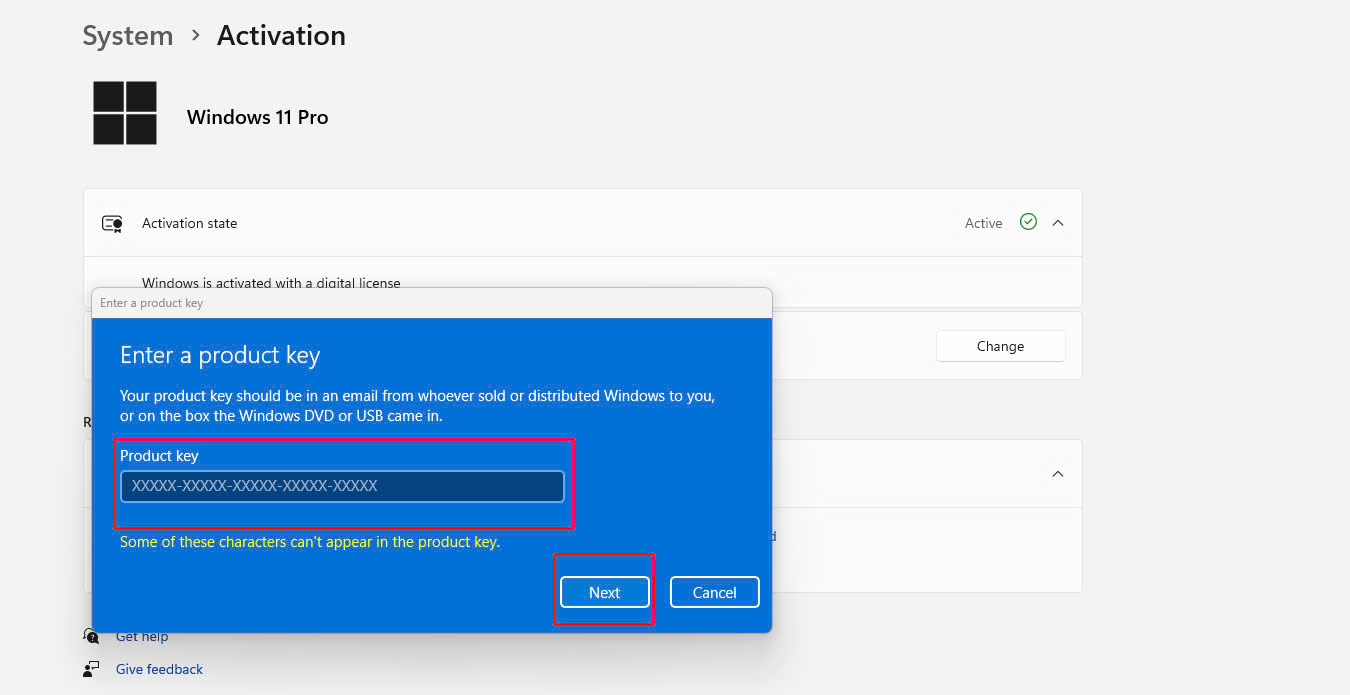Click the 'Enter a product key' heading

click(x=220, y=355)
